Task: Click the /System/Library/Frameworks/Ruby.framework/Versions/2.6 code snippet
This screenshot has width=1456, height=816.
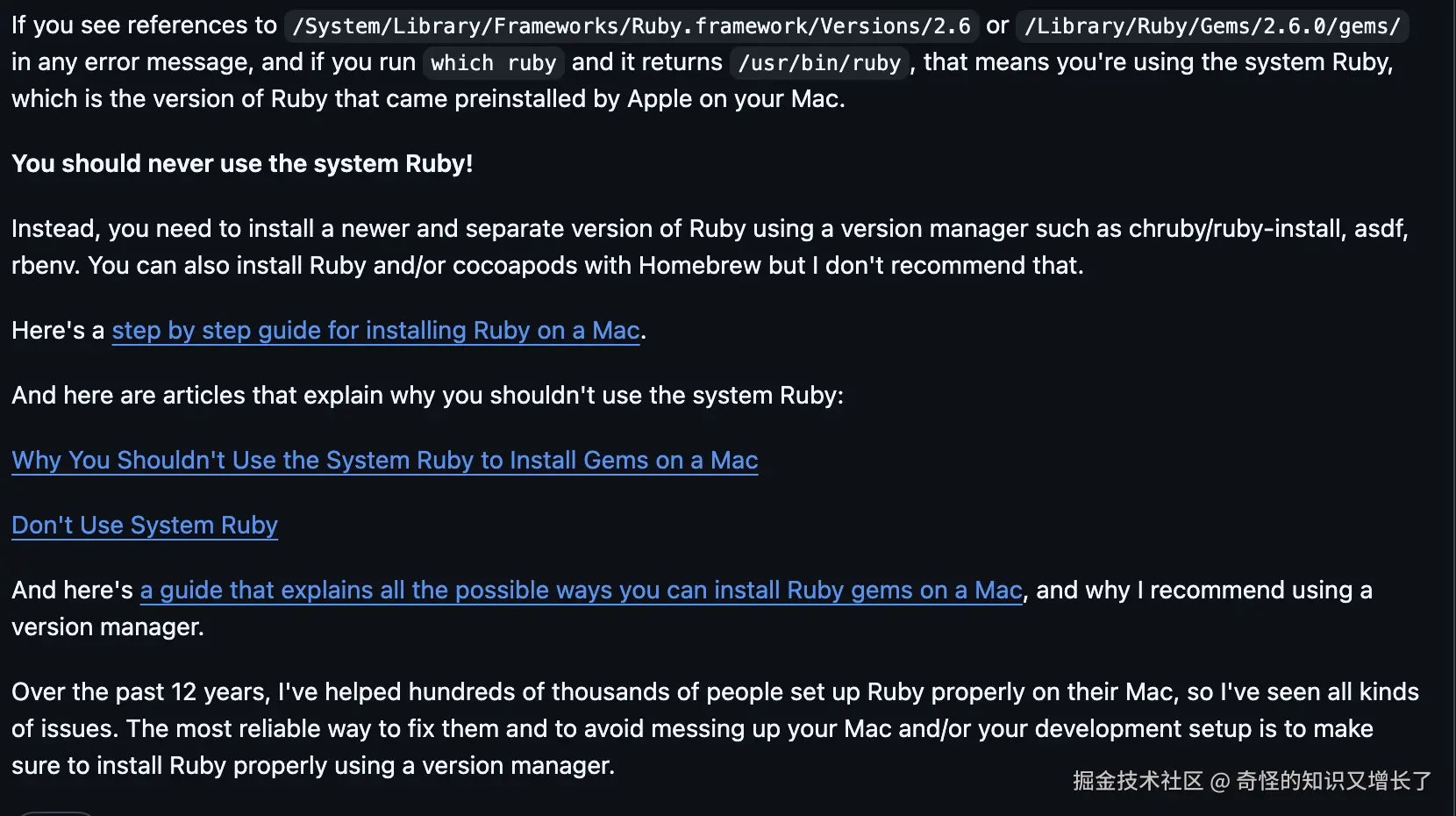Action: [632, 26]
